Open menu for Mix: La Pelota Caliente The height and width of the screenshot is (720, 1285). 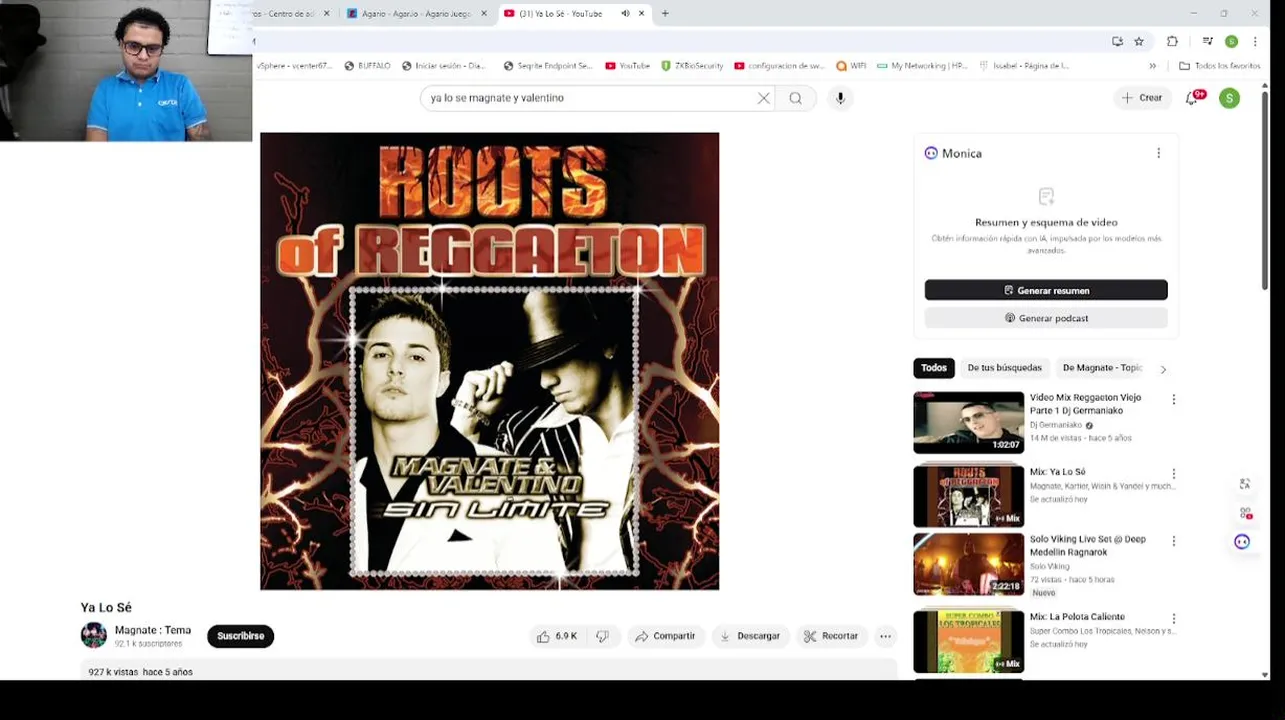point(1173,619)
